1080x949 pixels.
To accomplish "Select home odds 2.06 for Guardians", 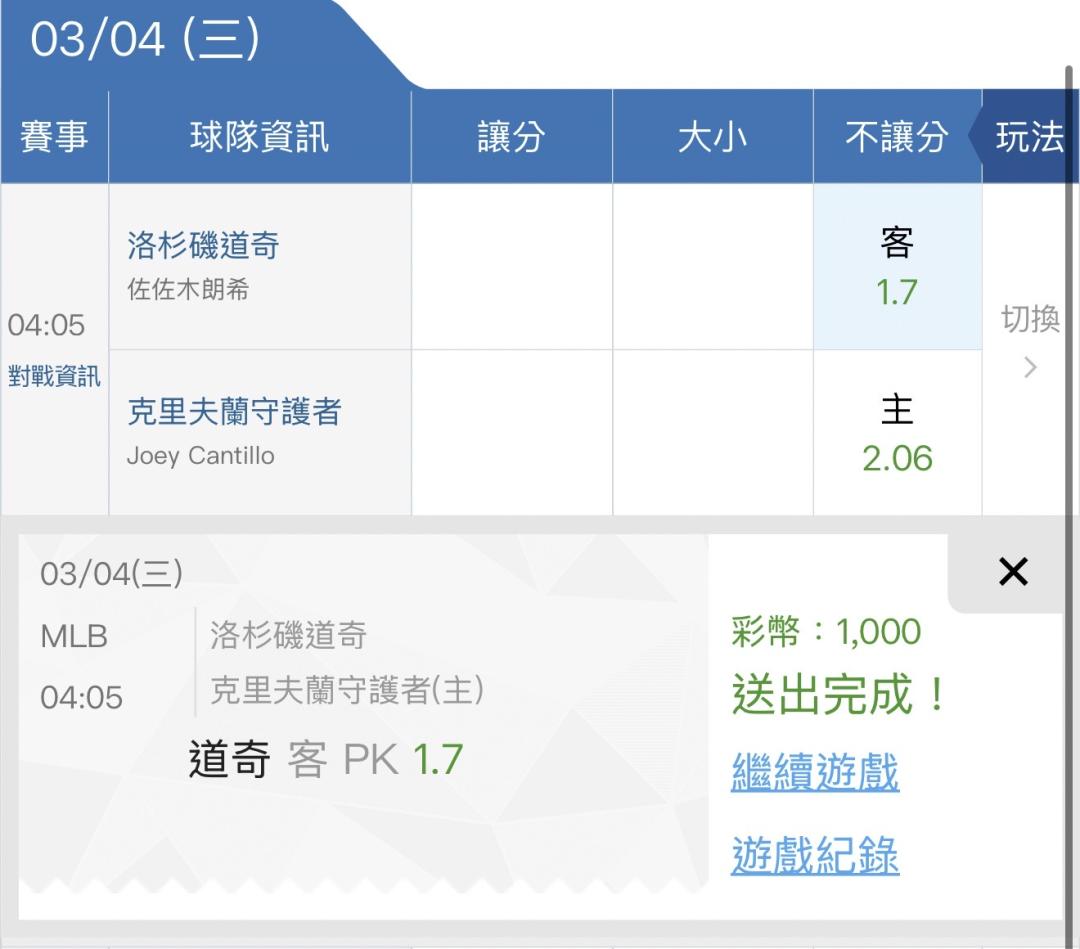I will click(x=897, y=433).
